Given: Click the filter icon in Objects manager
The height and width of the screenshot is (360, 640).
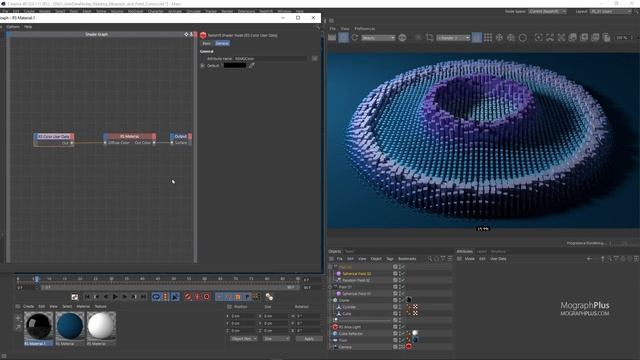Looking at the screenshot, I should [x=443, y=259].
